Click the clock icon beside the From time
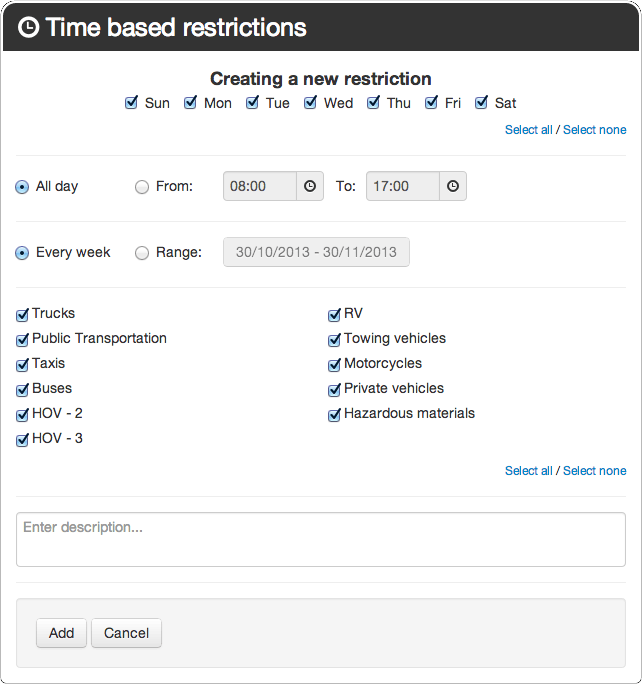This screenshot has height=684, width=642. coord(310,186)
